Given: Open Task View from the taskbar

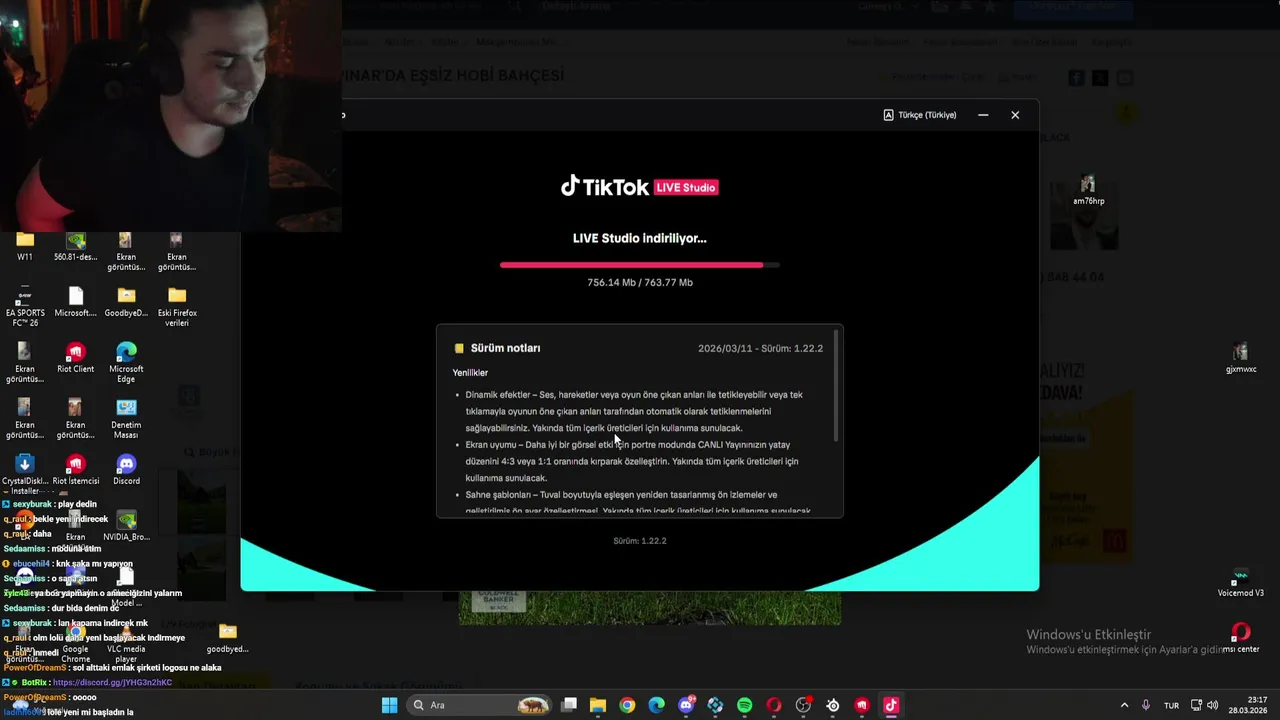Looking at the screenshot, I should pos(569,705).
